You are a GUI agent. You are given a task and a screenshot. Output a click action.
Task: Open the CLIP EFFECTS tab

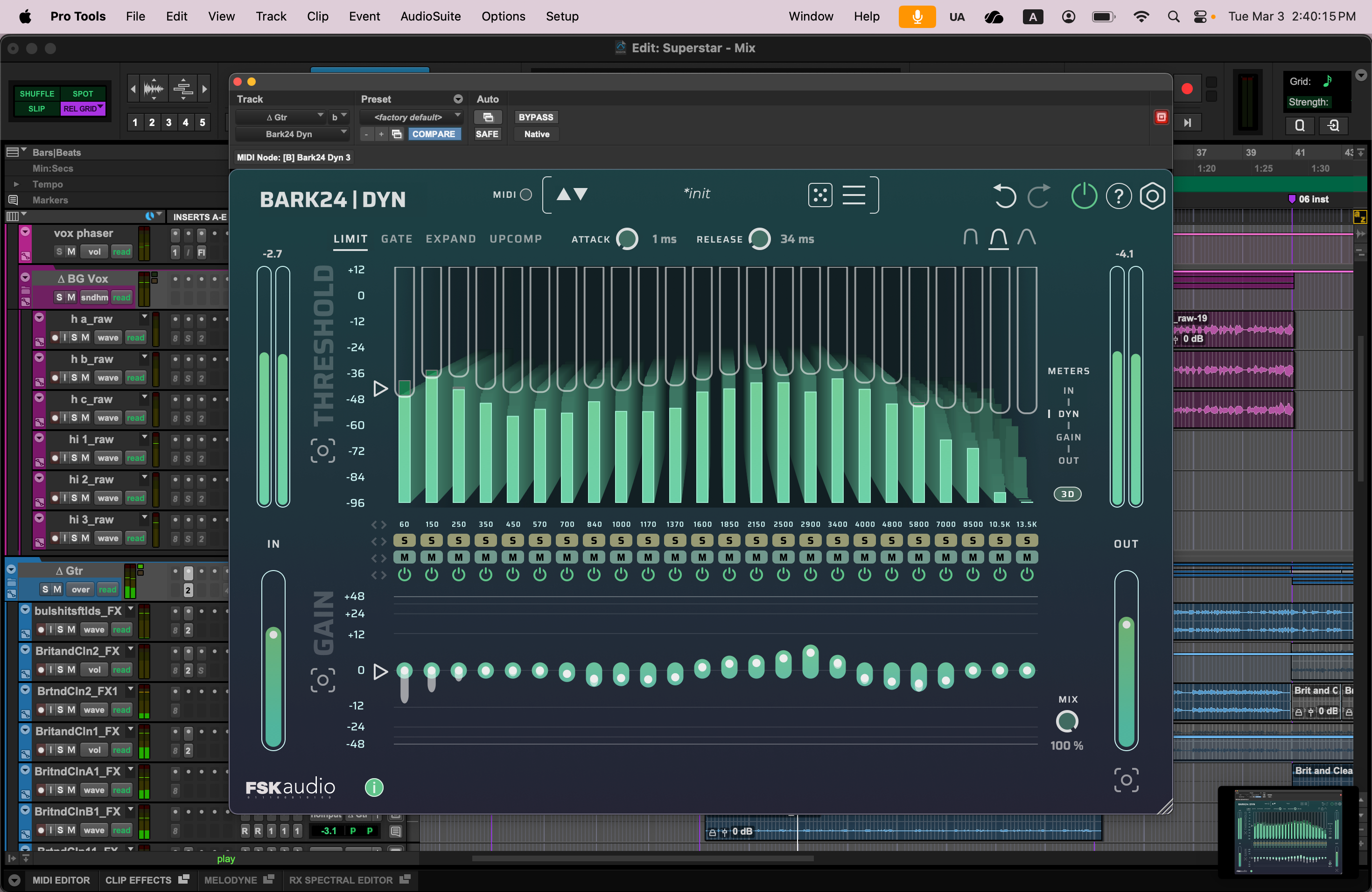(147, 880)
